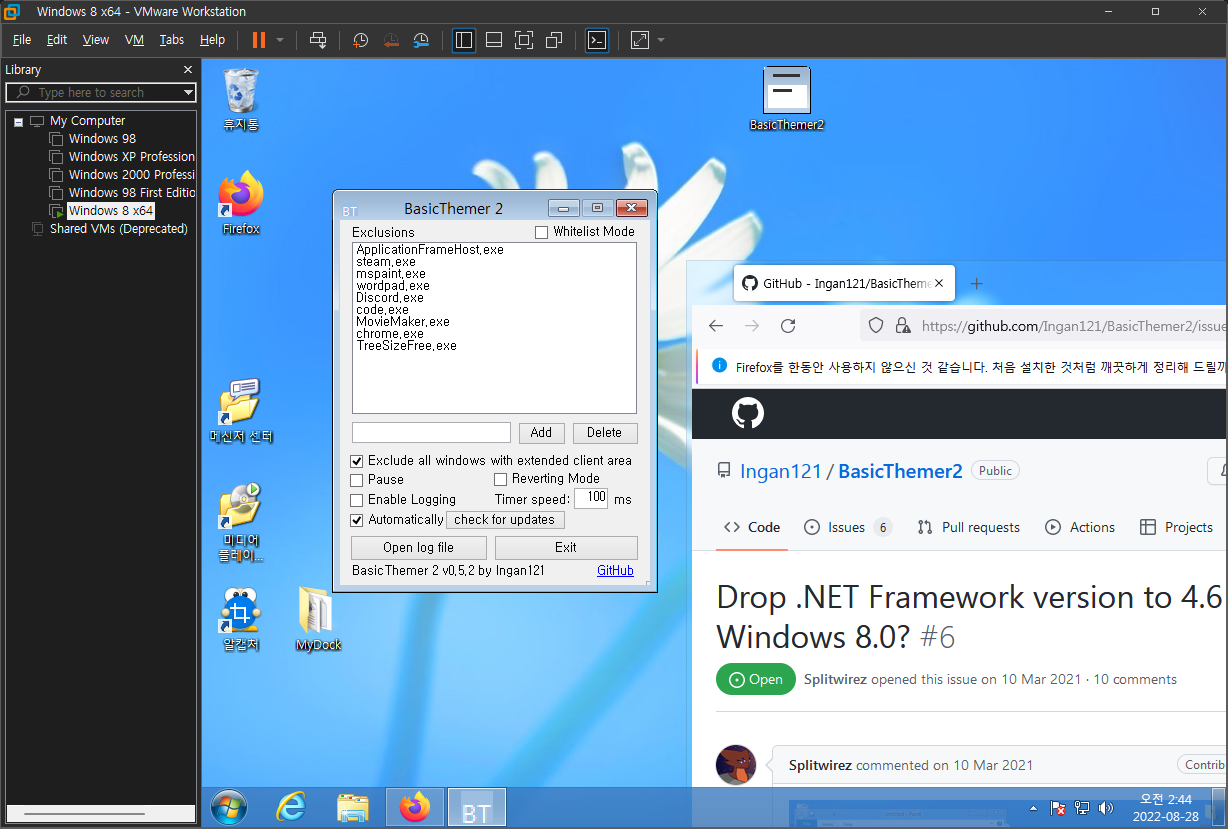Enter full screen mode icon
The image size is (1228, 829).
(524, 40)
